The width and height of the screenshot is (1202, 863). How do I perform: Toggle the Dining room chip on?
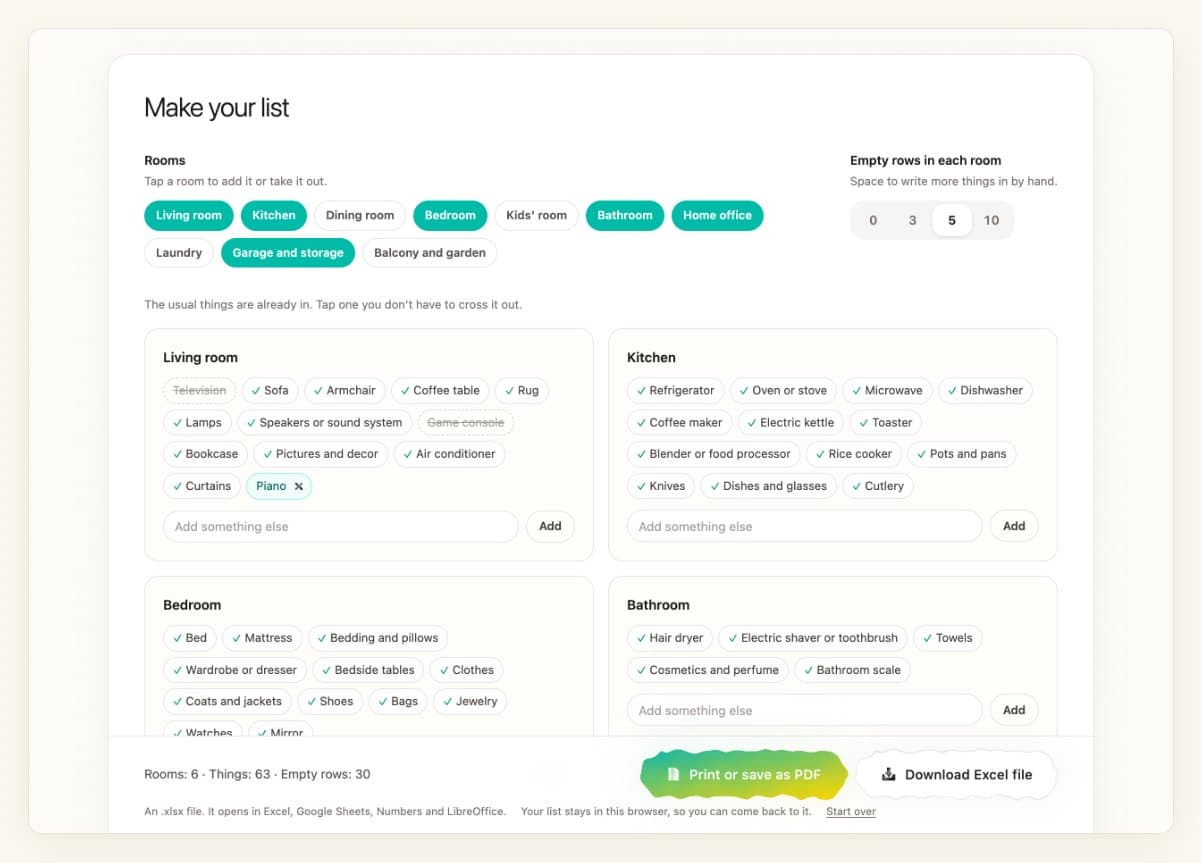click(x=360, y=215)
